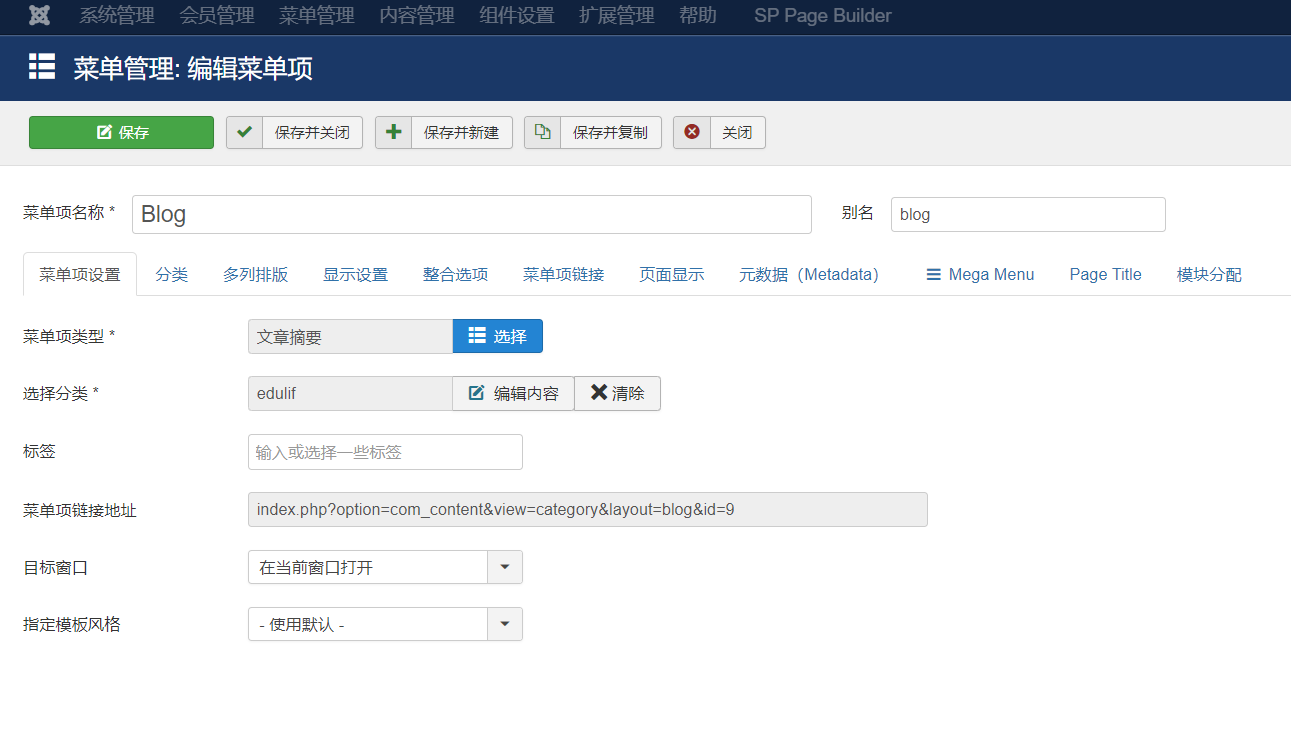Click the green 保存 button
Screen dimensions: 1291x742
point(121,132)
